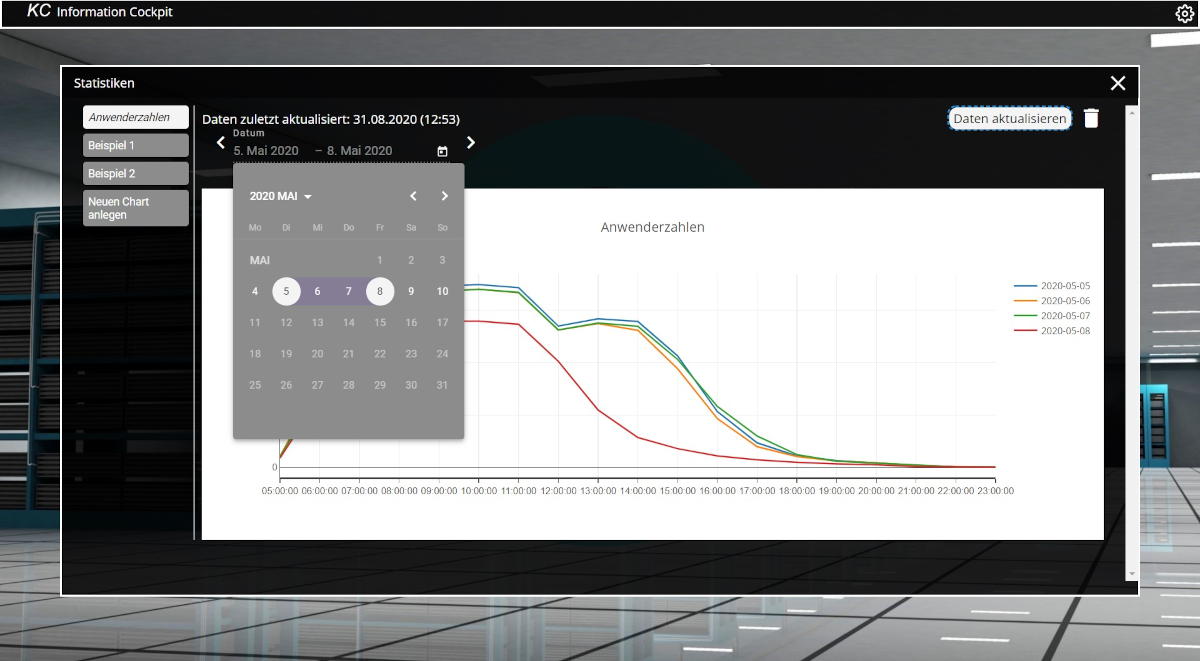The height and width of the screenshot is (661, 1200).
Task: Go to previous date range arrow
Action: coord(221,143)
